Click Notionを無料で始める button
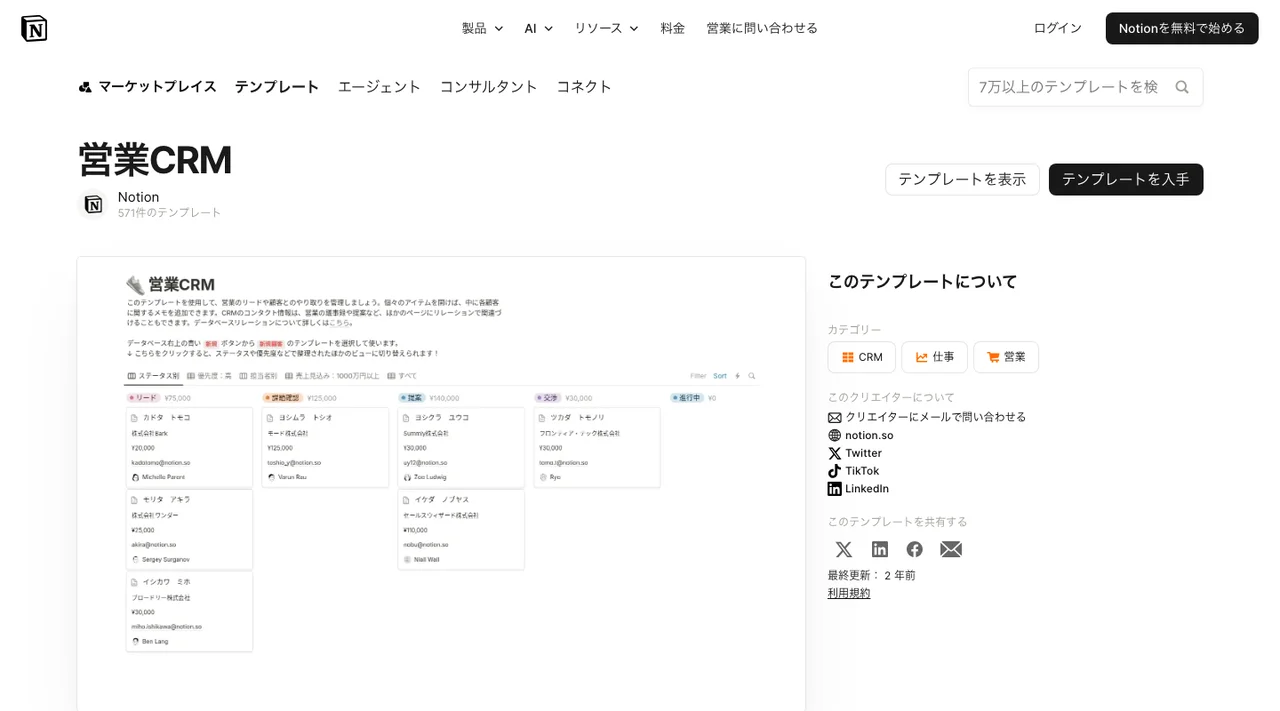This screenshot has width=1280, height=711. point(1182,28)
